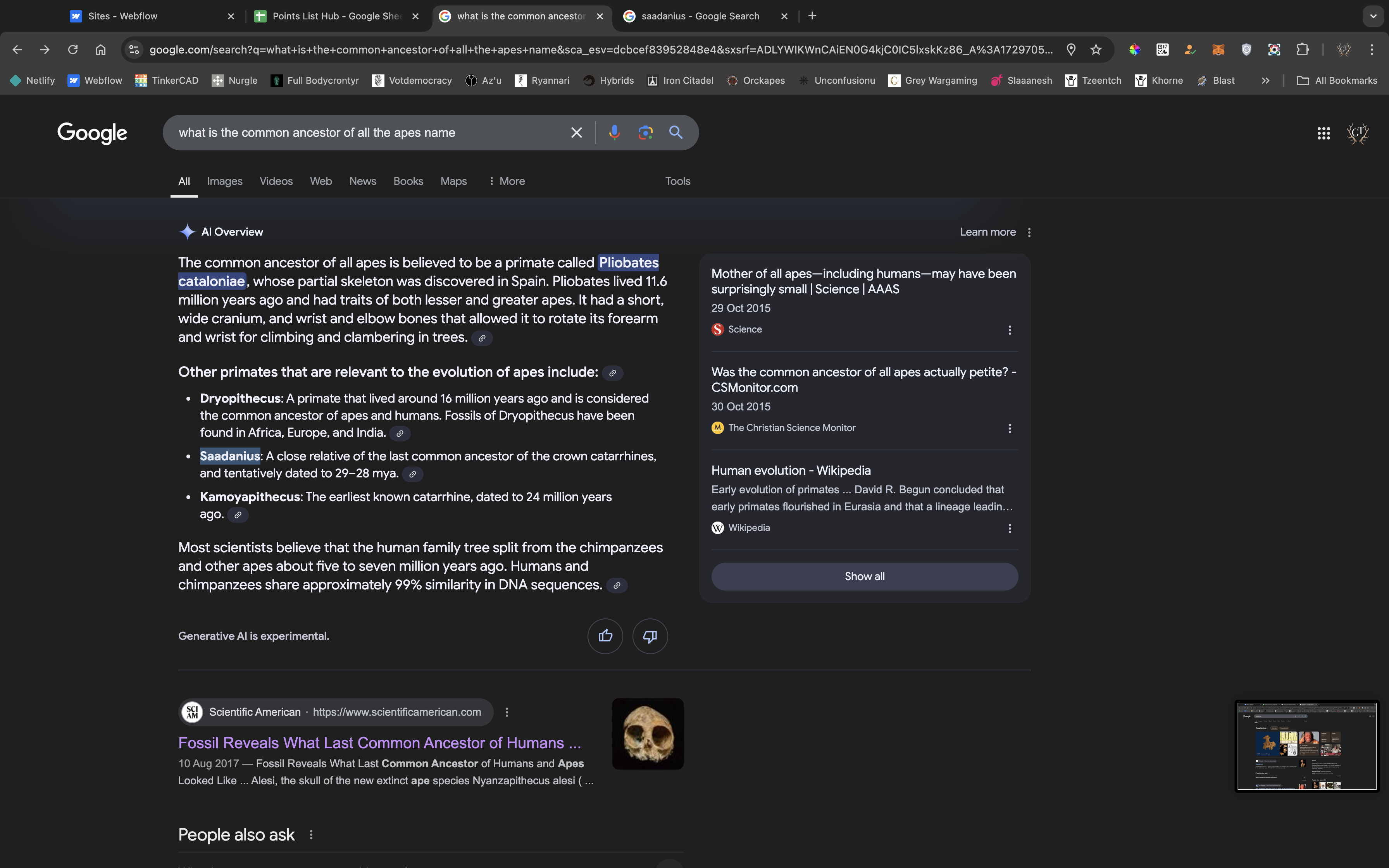Screen dimensions: 1389x868
Task: Click Show all sources button
Action: pyautogui.click(x=864, y=576)
